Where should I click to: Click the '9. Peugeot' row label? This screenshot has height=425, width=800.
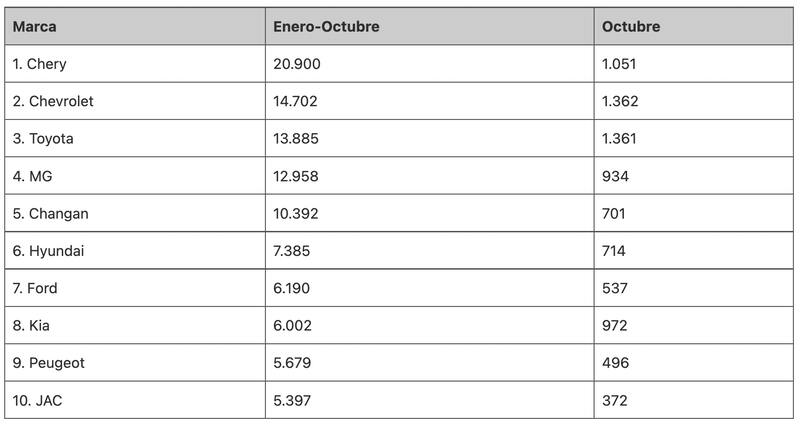click(x=48, y=363)
